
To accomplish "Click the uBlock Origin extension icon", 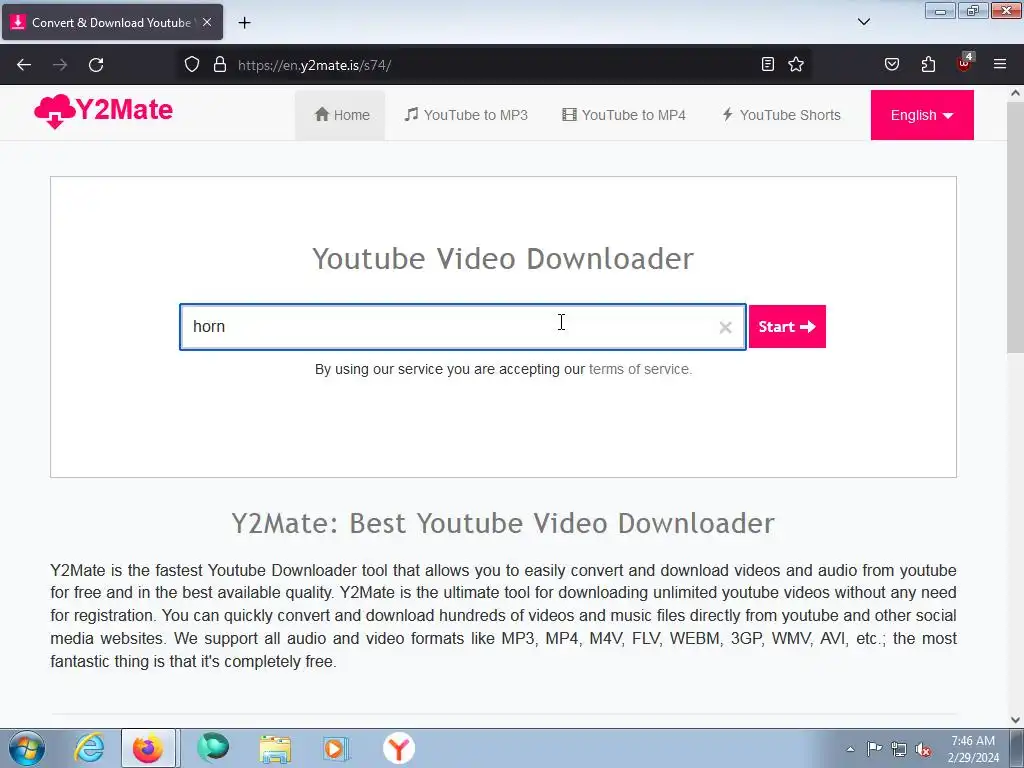I will click(x=964, y=63).
